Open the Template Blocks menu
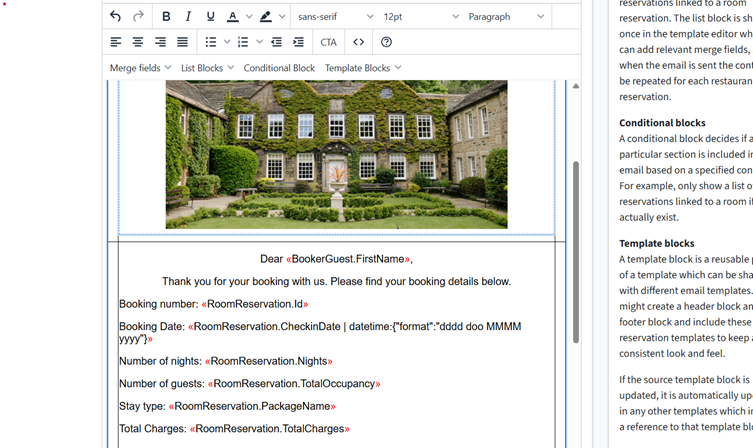 363,68
